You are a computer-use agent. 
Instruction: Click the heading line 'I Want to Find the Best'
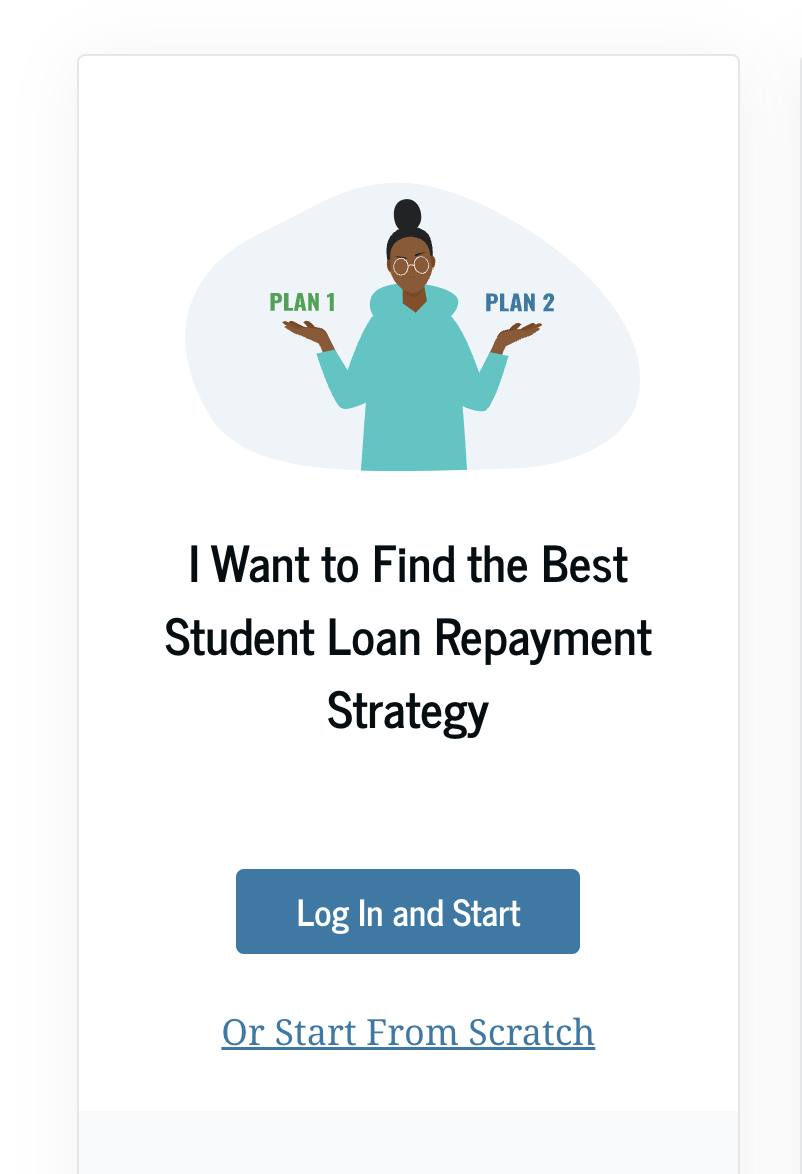tap(408, 565)
